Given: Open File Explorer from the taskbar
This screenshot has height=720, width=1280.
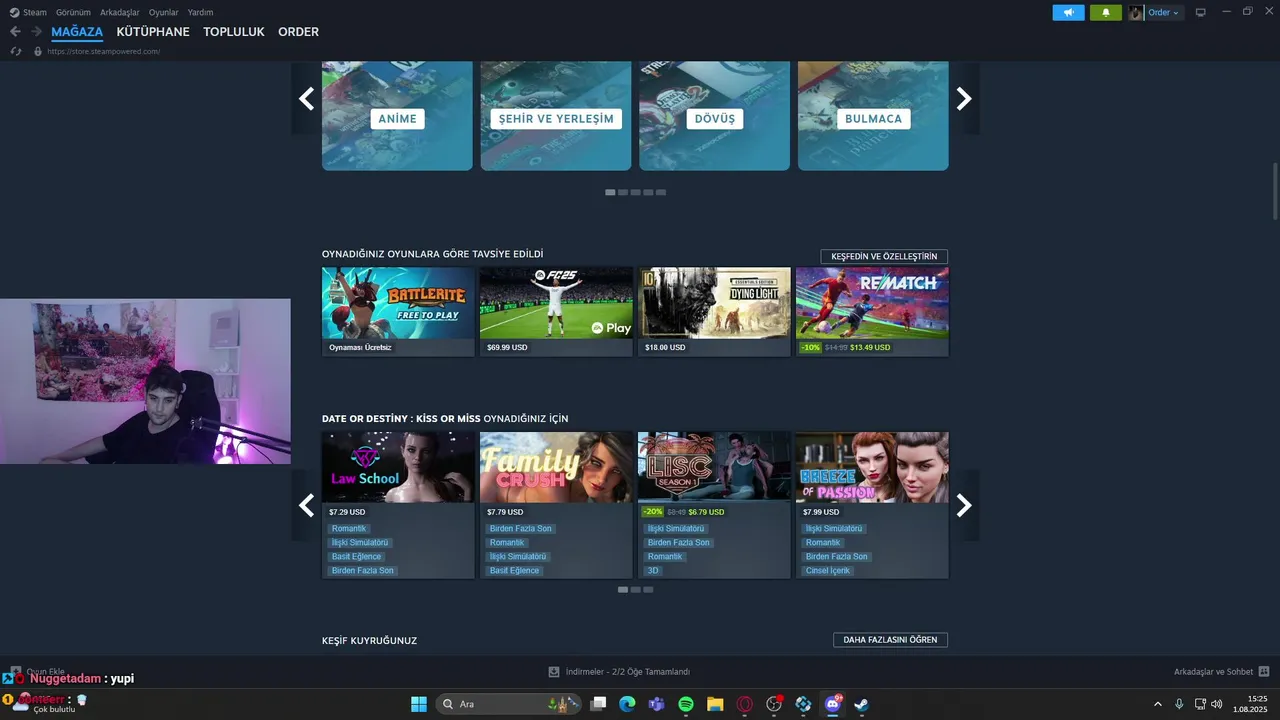Looking at the screenshot, I should coord(715,704).
